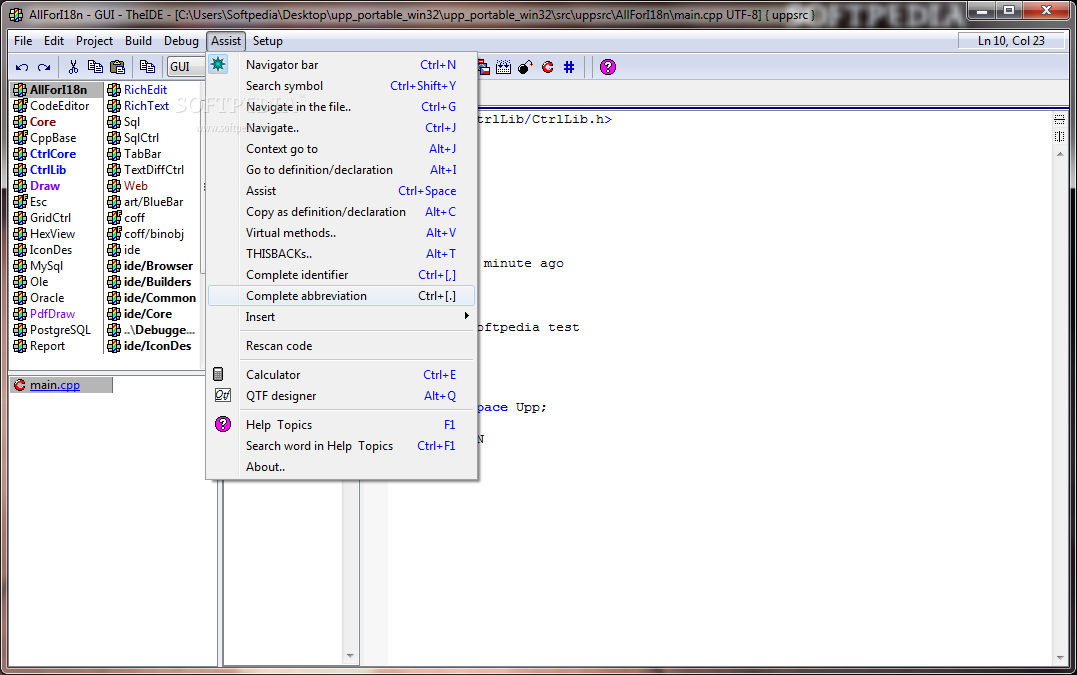Click the blue hash icon in toolbar
This screenshot has width=1077, height=675.
[x=569, y=67]
